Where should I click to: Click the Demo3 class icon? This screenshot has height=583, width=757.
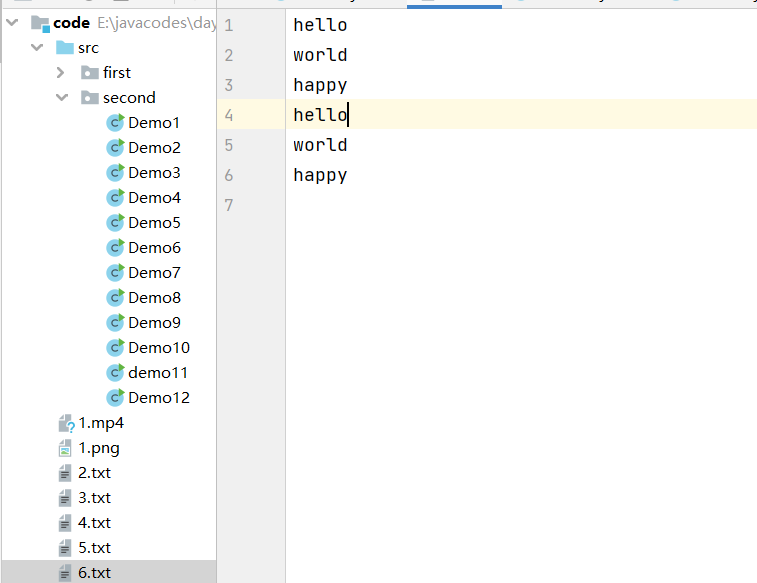click(x=115, y=173)
